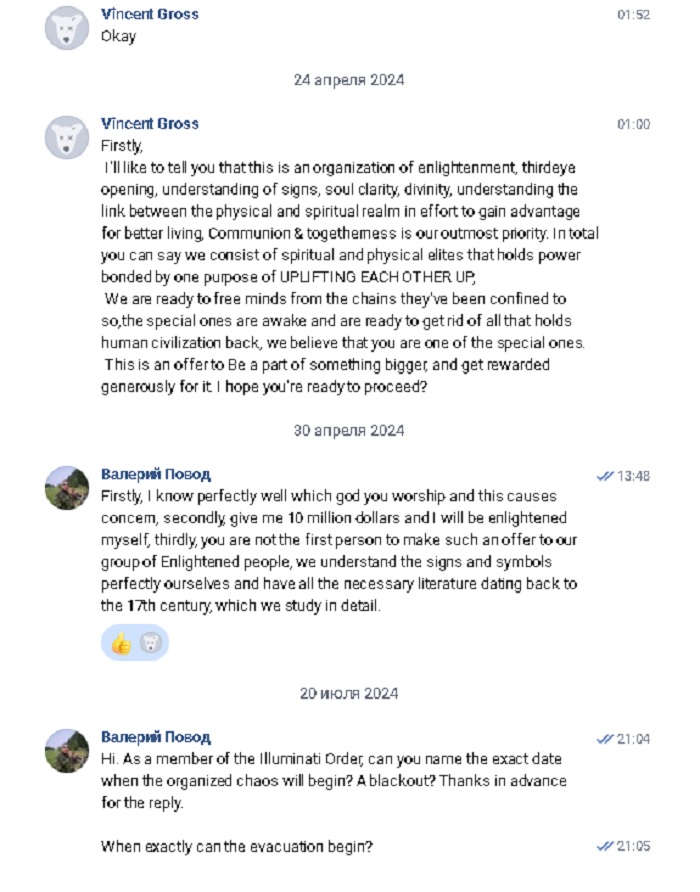700x892 pixels.
Task: Click the 01:52 message timestamp
Action: pos(633,15)
